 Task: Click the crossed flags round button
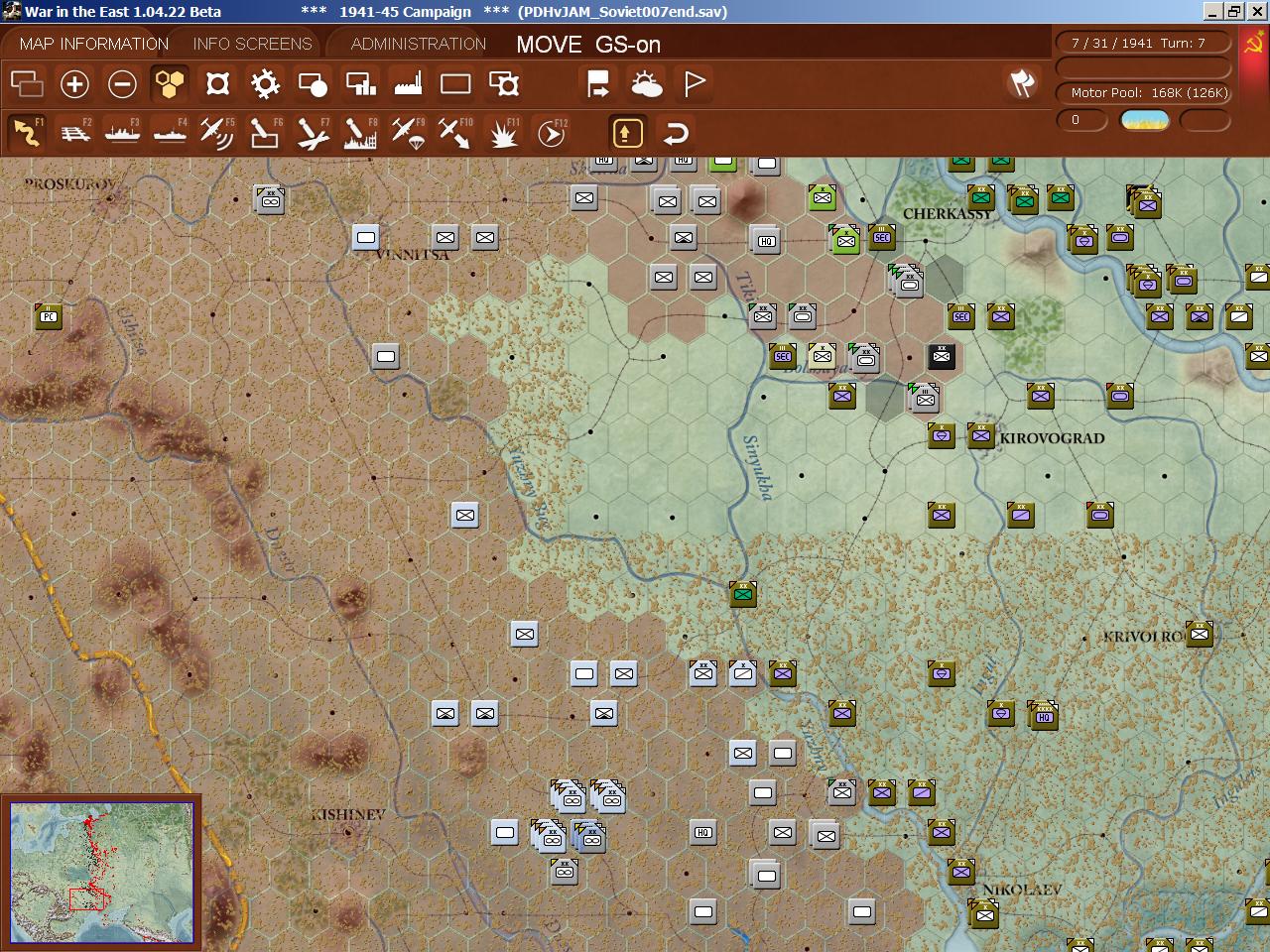(x=1022, y=83)
